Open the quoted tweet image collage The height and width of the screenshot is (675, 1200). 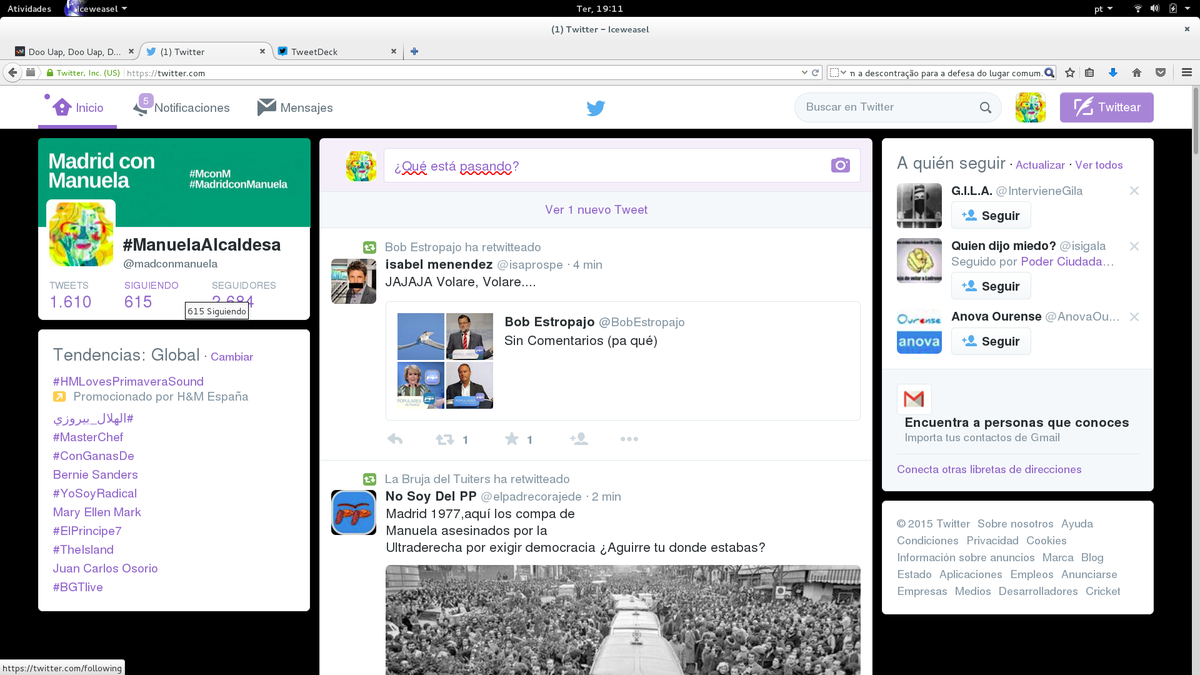point(445,361)
